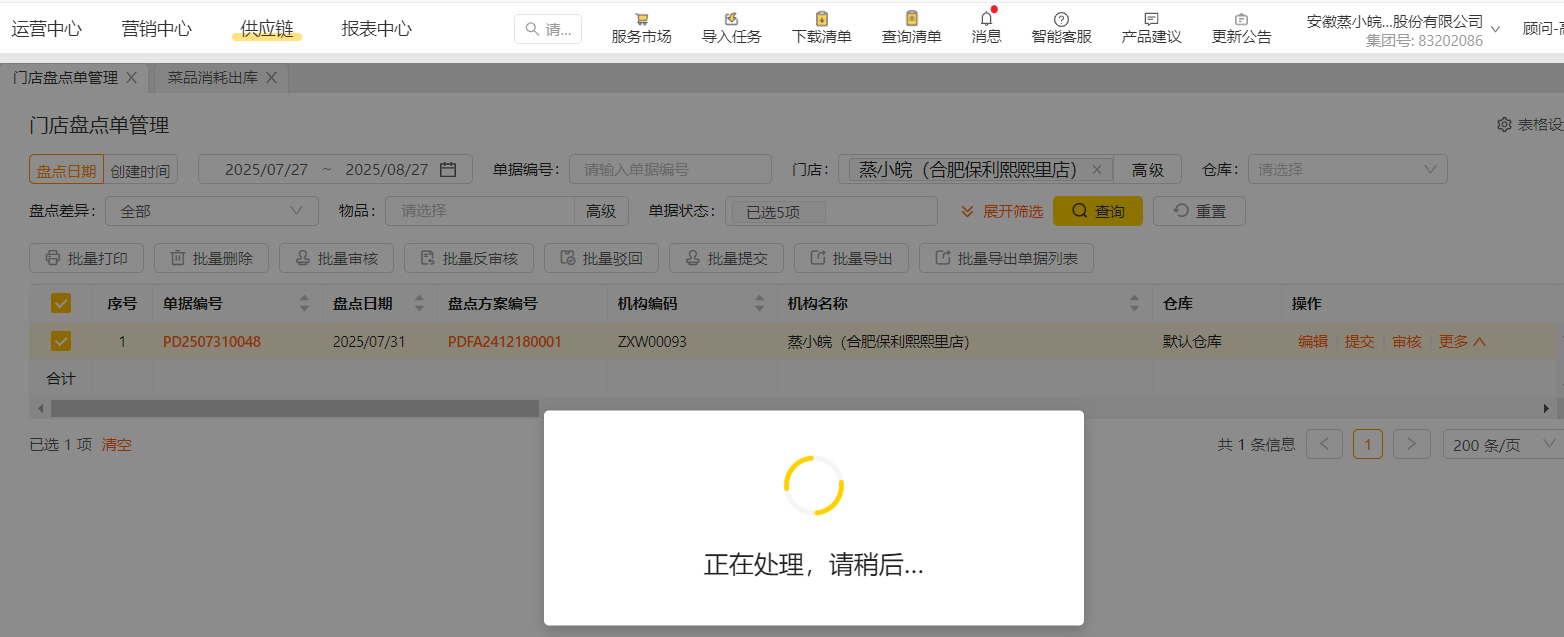Open the 下载清单 icon

click(x=821, y=19)
